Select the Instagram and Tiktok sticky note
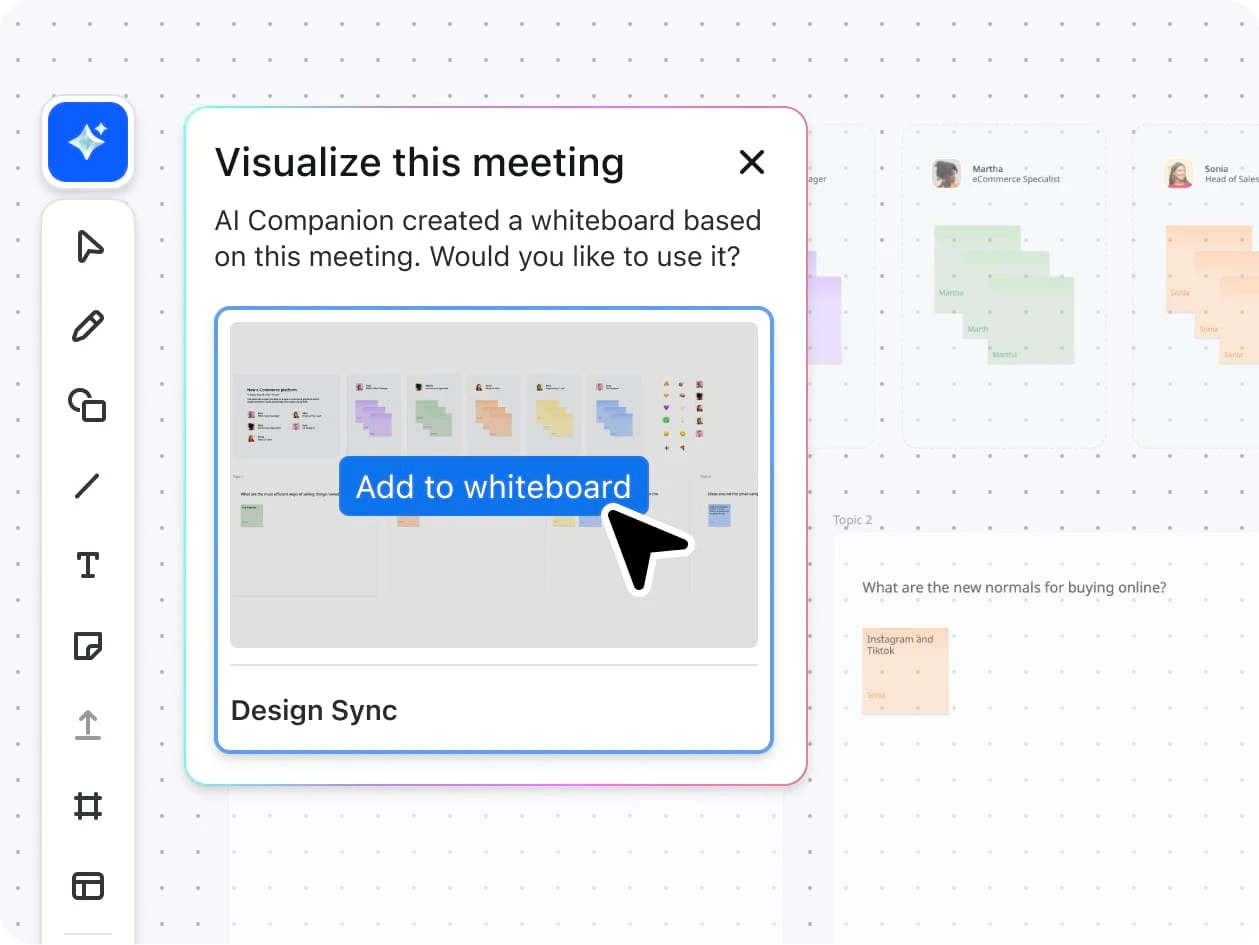 click(x=905, y=671)
